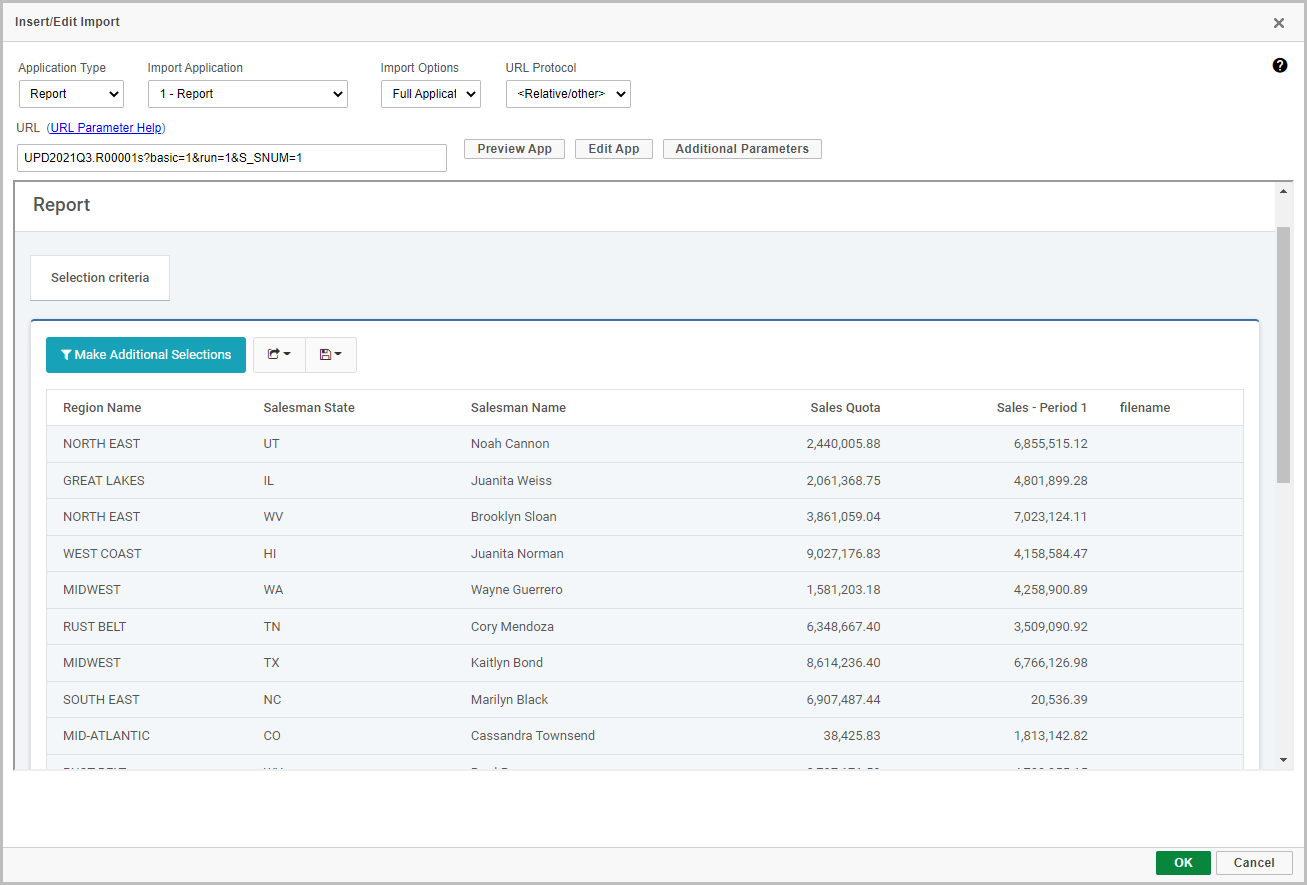Click the SOUTH EAST region cell
The width and height of the screenshot is (1307, 885).
tap(101, 700)
